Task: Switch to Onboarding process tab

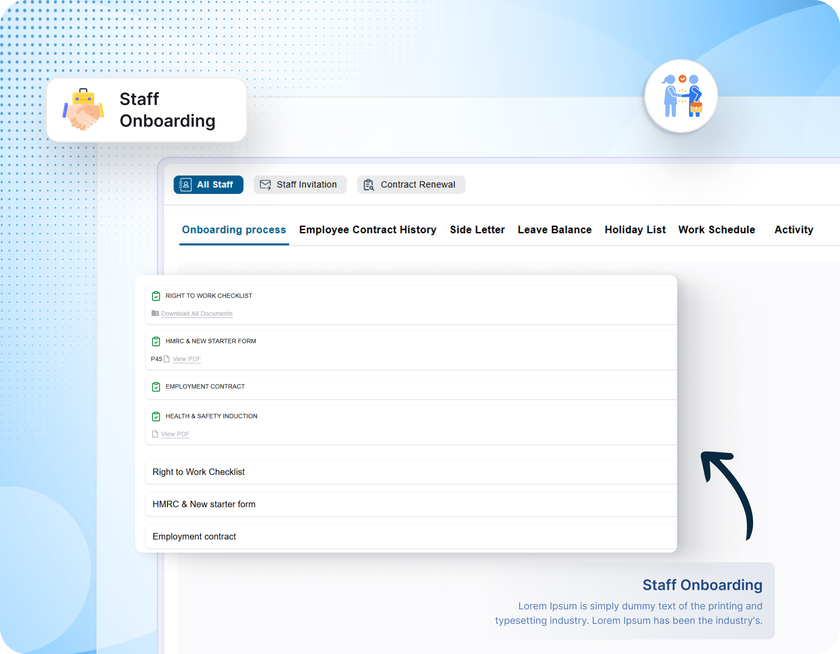Action: (234, 230)
